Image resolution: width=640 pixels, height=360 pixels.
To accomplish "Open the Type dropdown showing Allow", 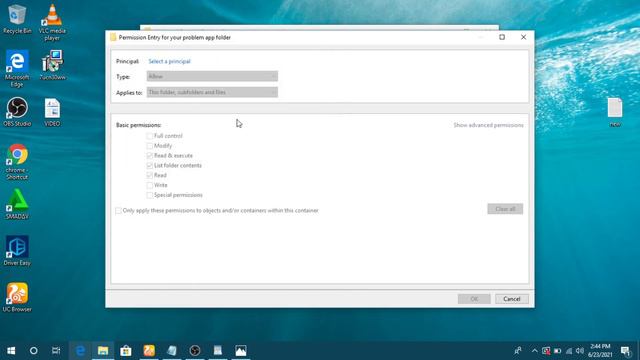I will [212, 76].
